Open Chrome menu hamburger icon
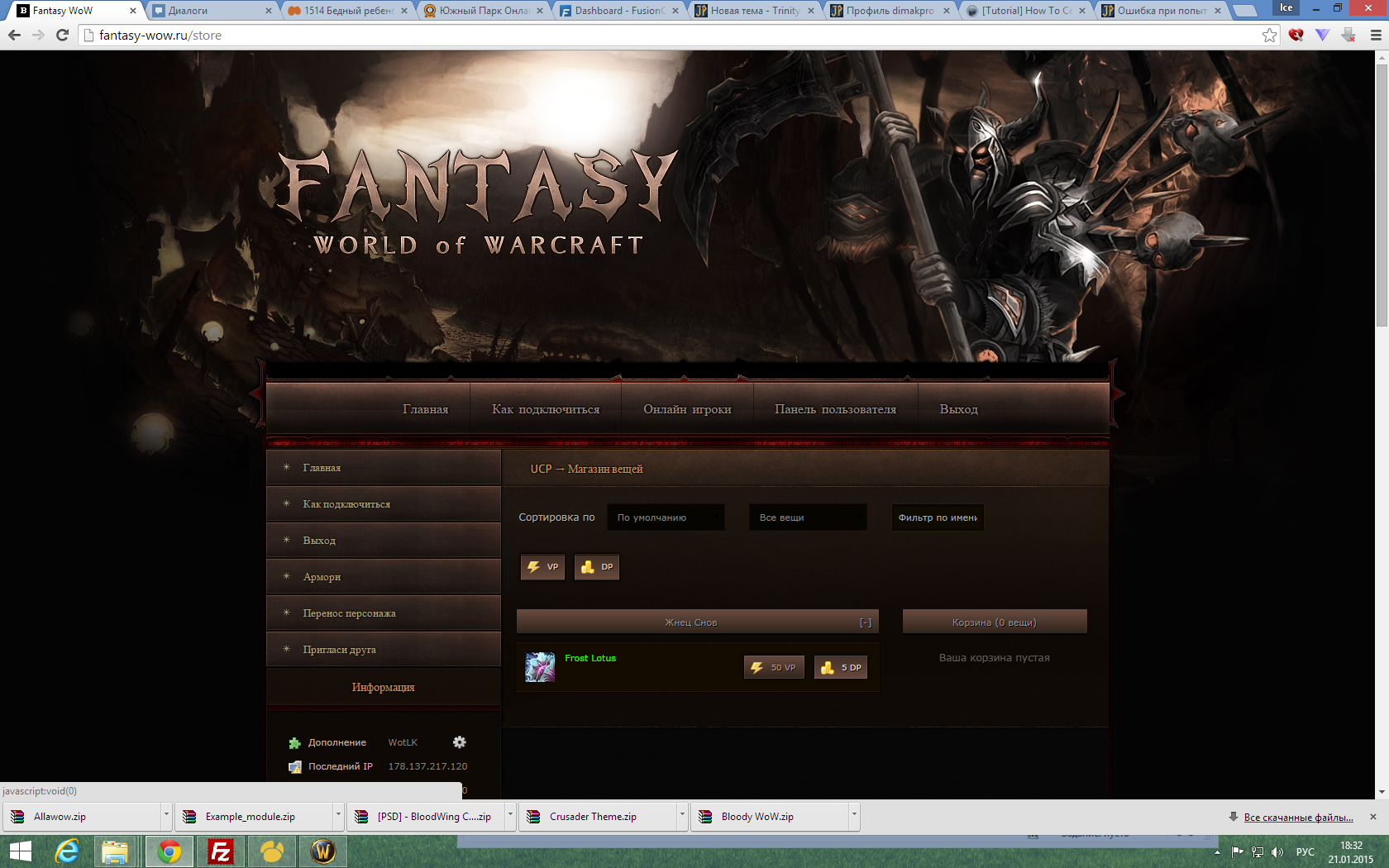The image size is (1389, 868). click(x=1376, y=36)
